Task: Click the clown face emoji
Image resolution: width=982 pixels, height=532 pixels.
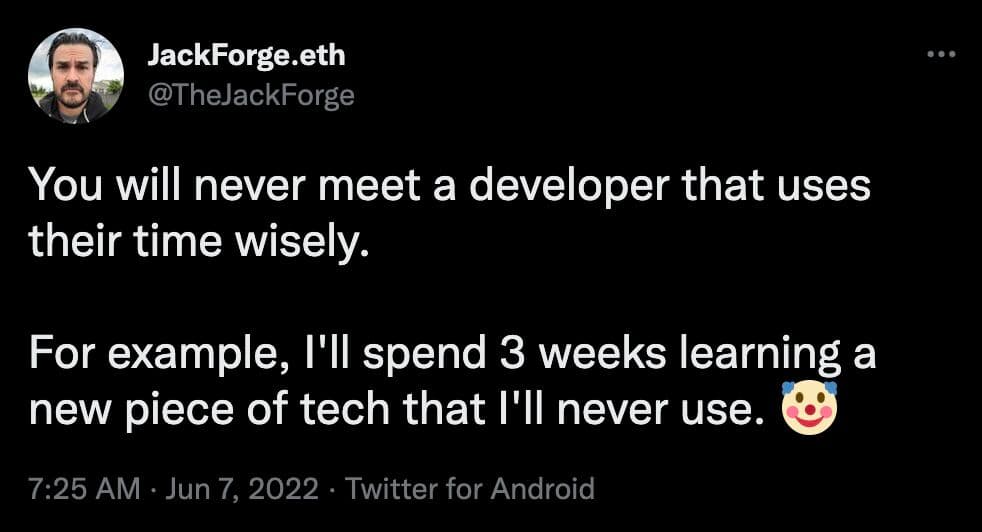Action: (809, 407)
